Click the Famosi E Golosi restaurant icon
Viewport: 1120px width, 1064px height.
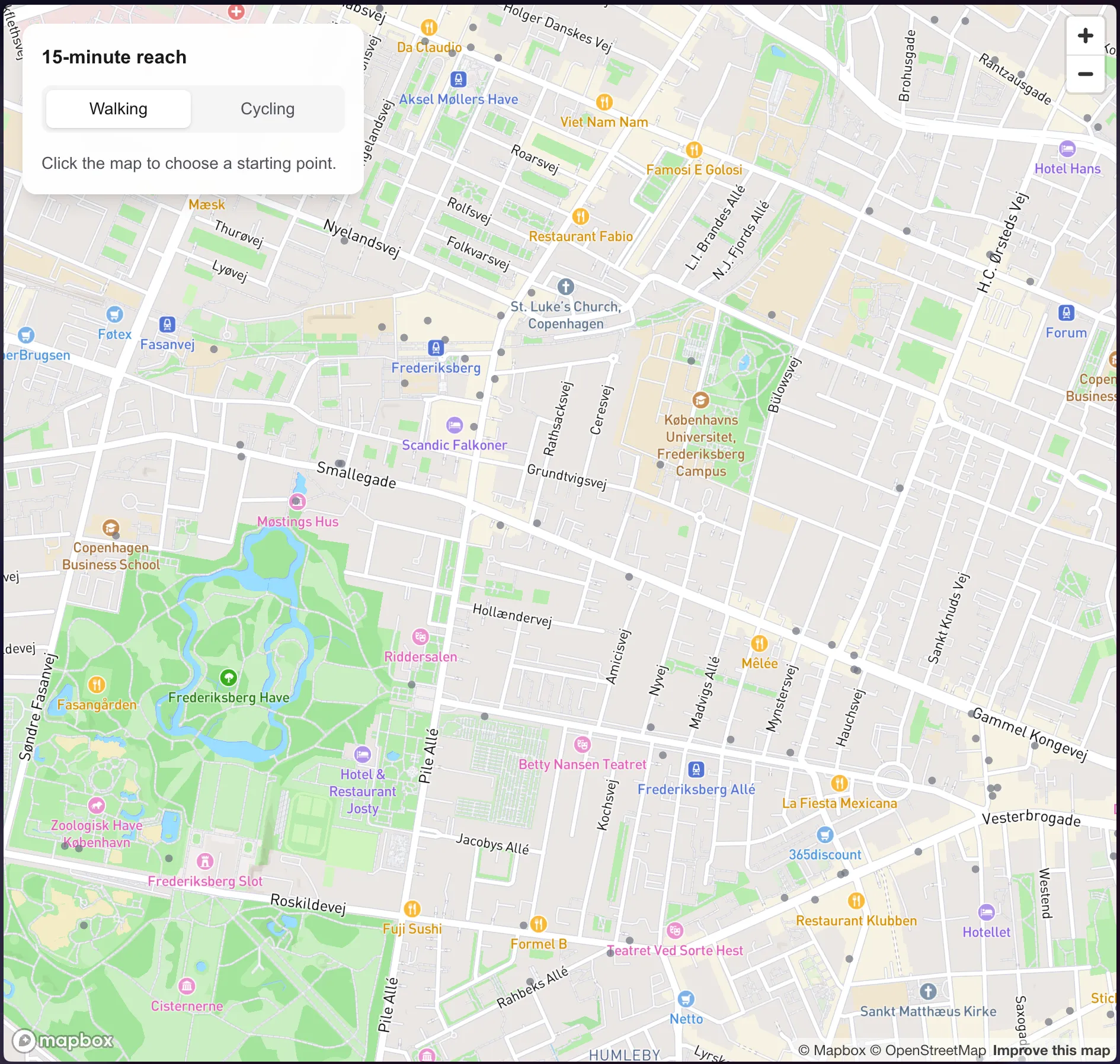(x=694, y=150)
